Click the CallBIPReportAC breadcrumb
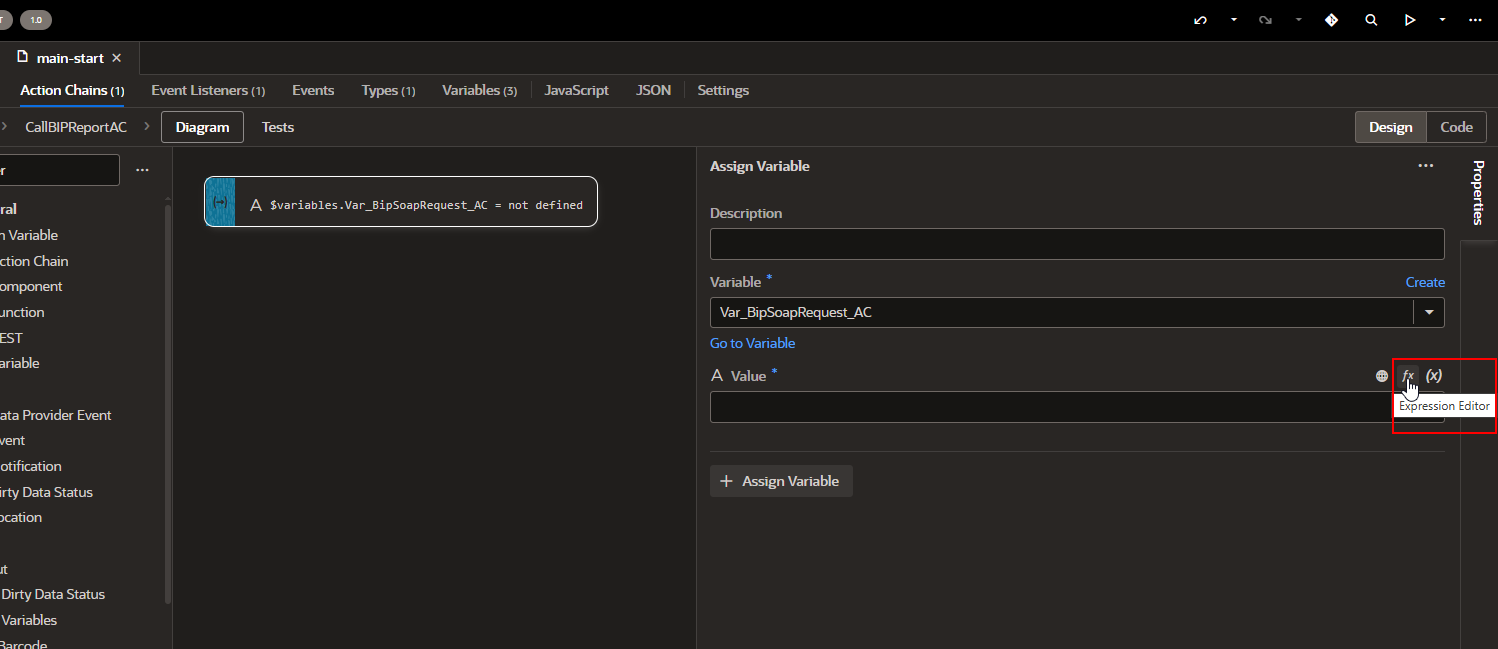This screenshot has width=1498, height=649. pyautogui.click(x=76, y=127)
